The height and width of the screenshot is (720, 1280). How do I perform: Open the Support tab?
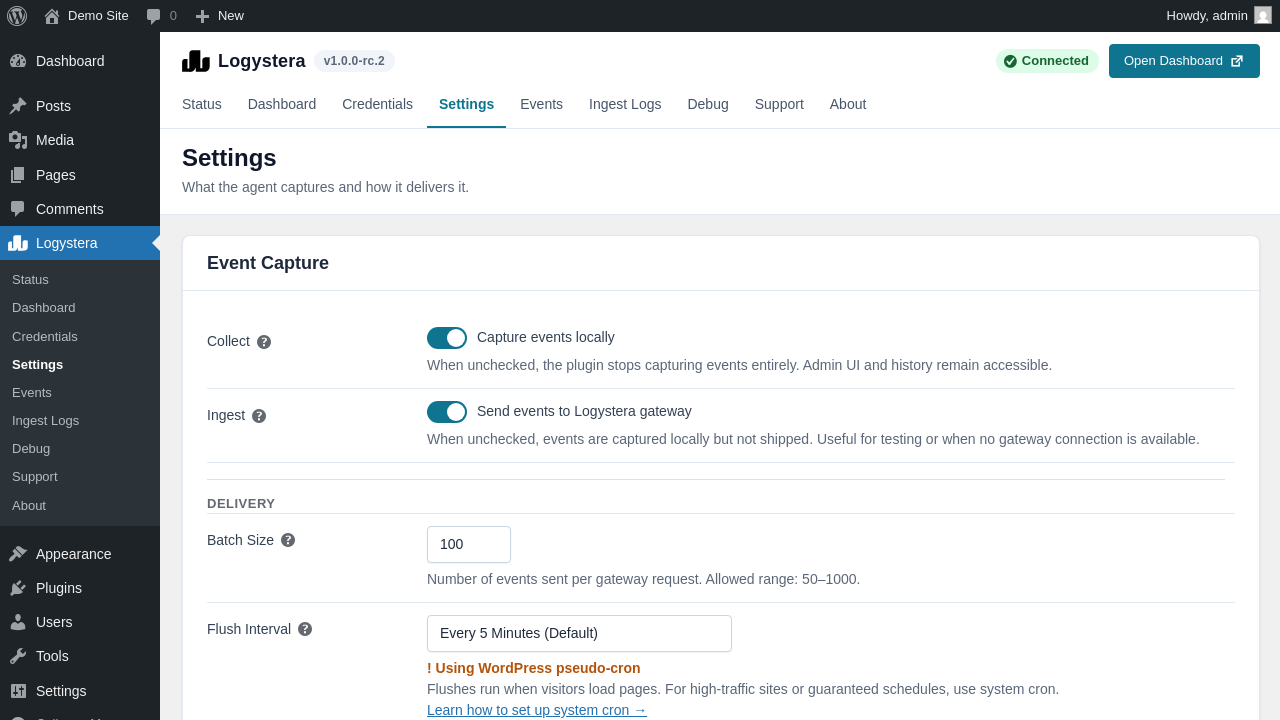coord(779,104)
